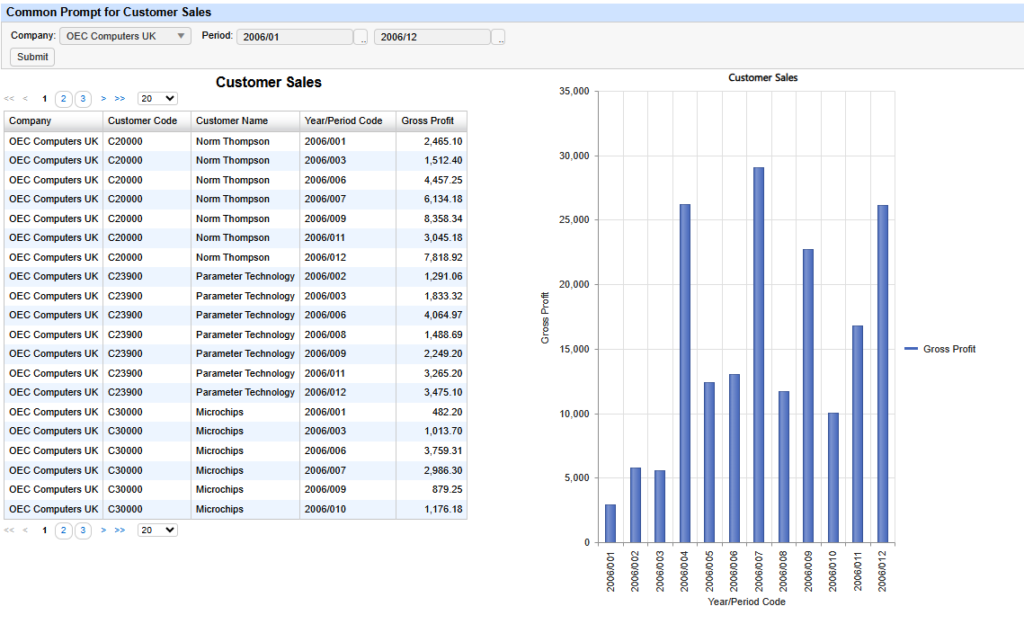
Task: Click first page arrows in top pager
Action: click(9, 99)
